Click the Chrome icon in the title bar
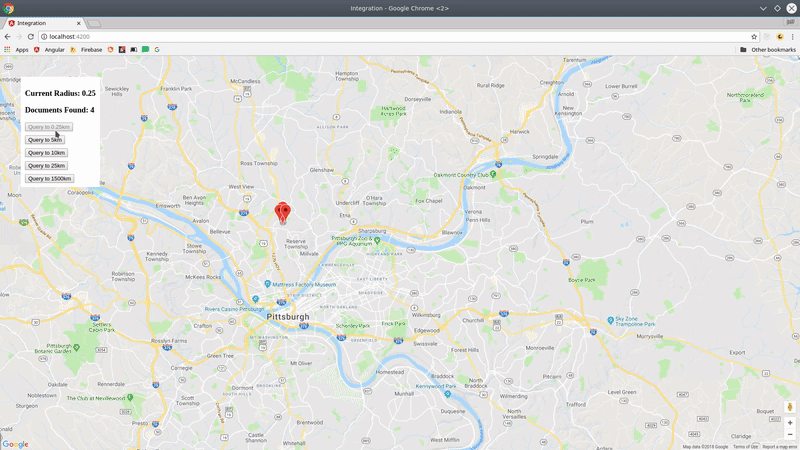800x450 pixels. (x=9, y=8)
